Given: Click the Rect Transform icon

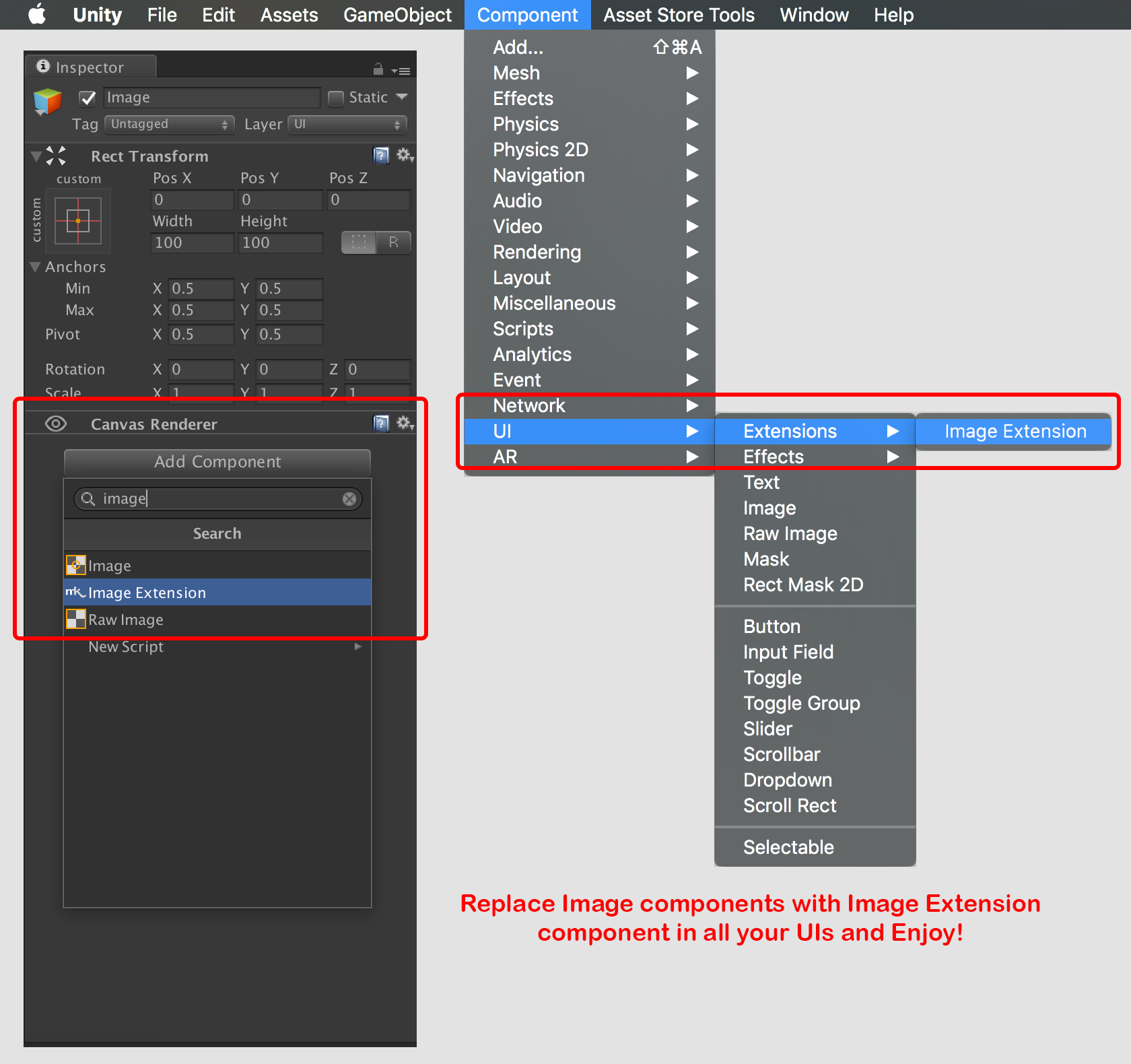Looking at the screenshot, I should click(x=56, y=156).
